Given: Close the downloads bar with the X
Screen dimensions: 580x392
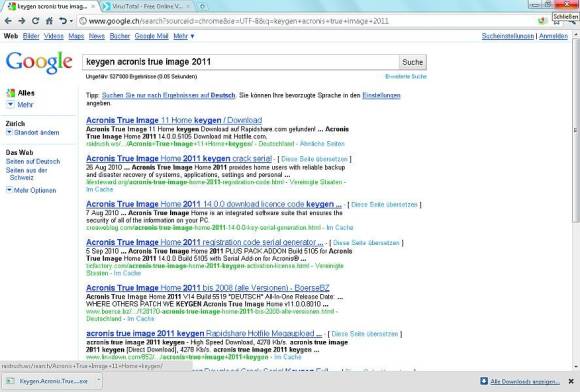Looking at the screenshot, I should coord(571,381).
